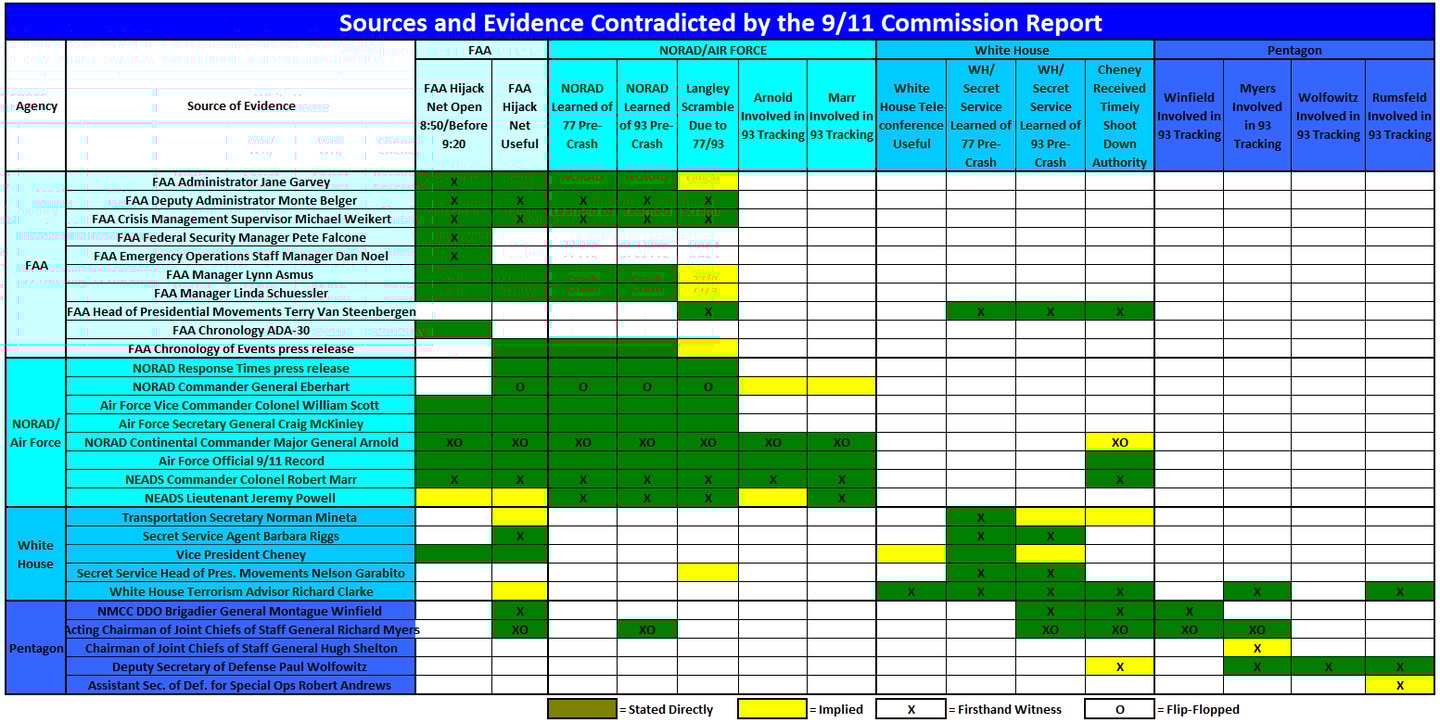Click row label "FAA Deputy Administrator Monte Belger"

pyautogui.click(x=241, y=200)
